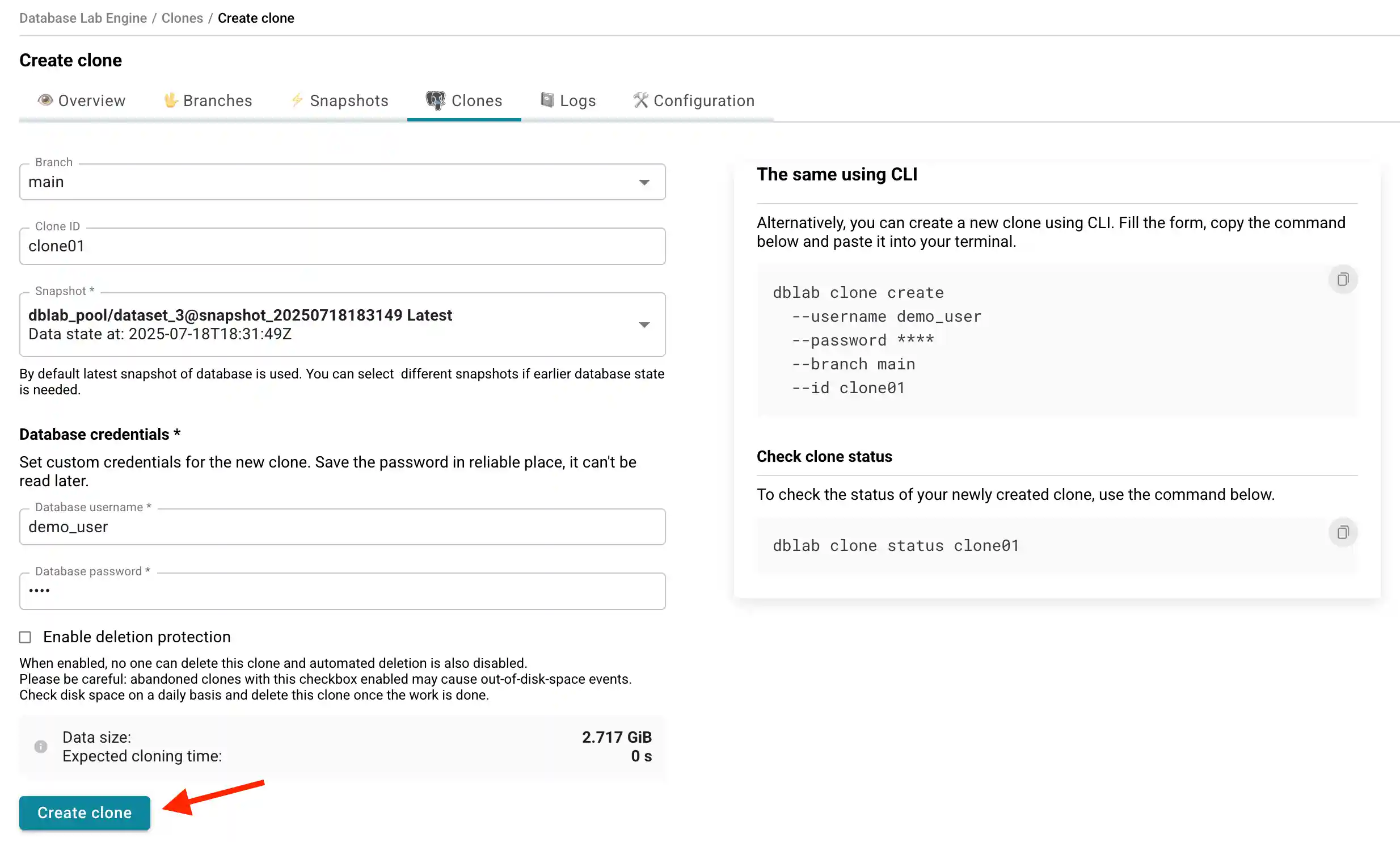Click the Clones elephant icon

click(436, 100)
